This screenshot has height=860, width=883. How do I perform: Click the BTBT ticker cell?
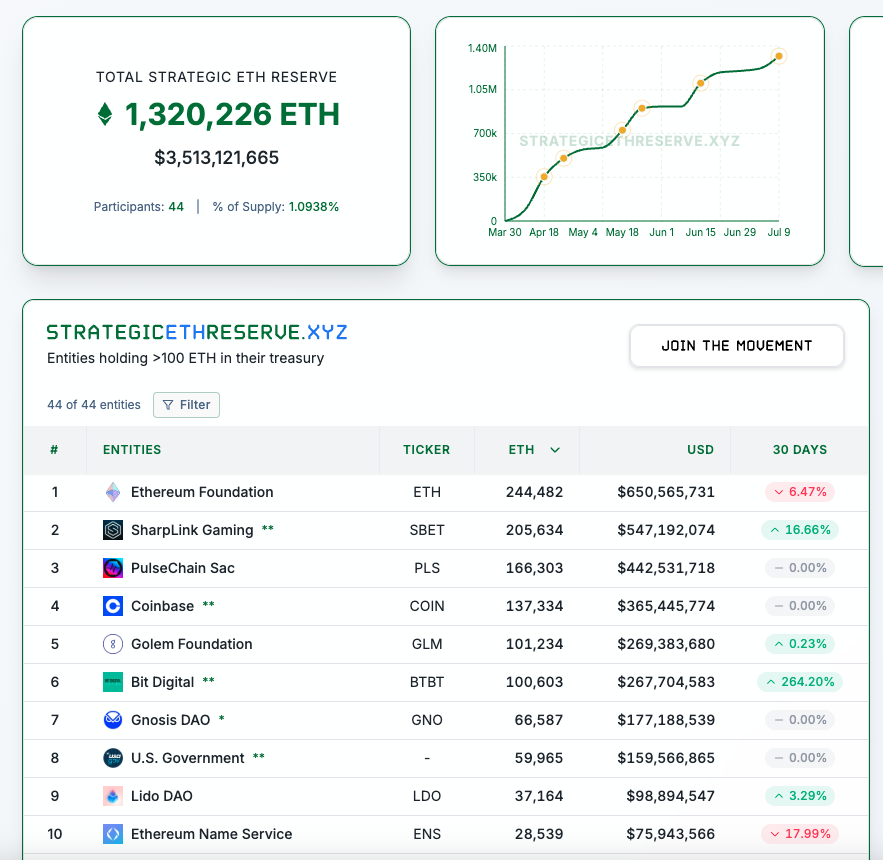point(427,682)
